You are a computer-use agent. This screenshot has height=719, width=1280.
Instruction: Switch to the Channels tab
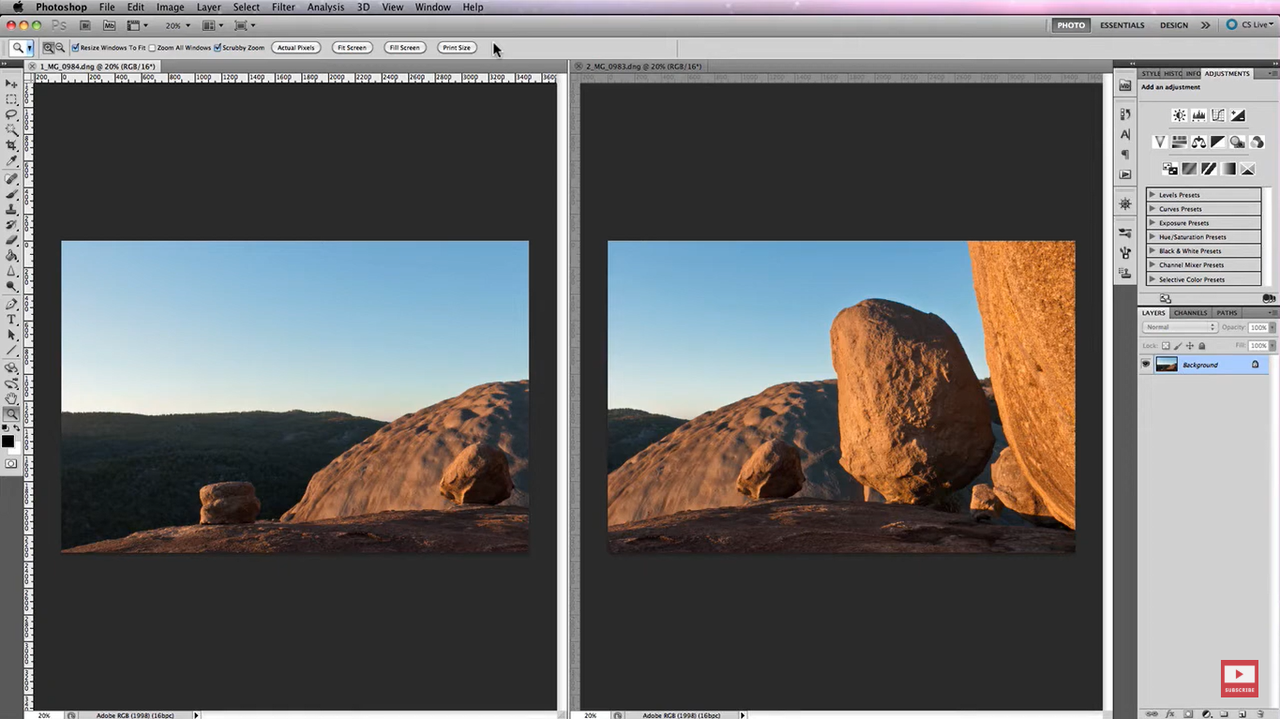pos(1190,313)
